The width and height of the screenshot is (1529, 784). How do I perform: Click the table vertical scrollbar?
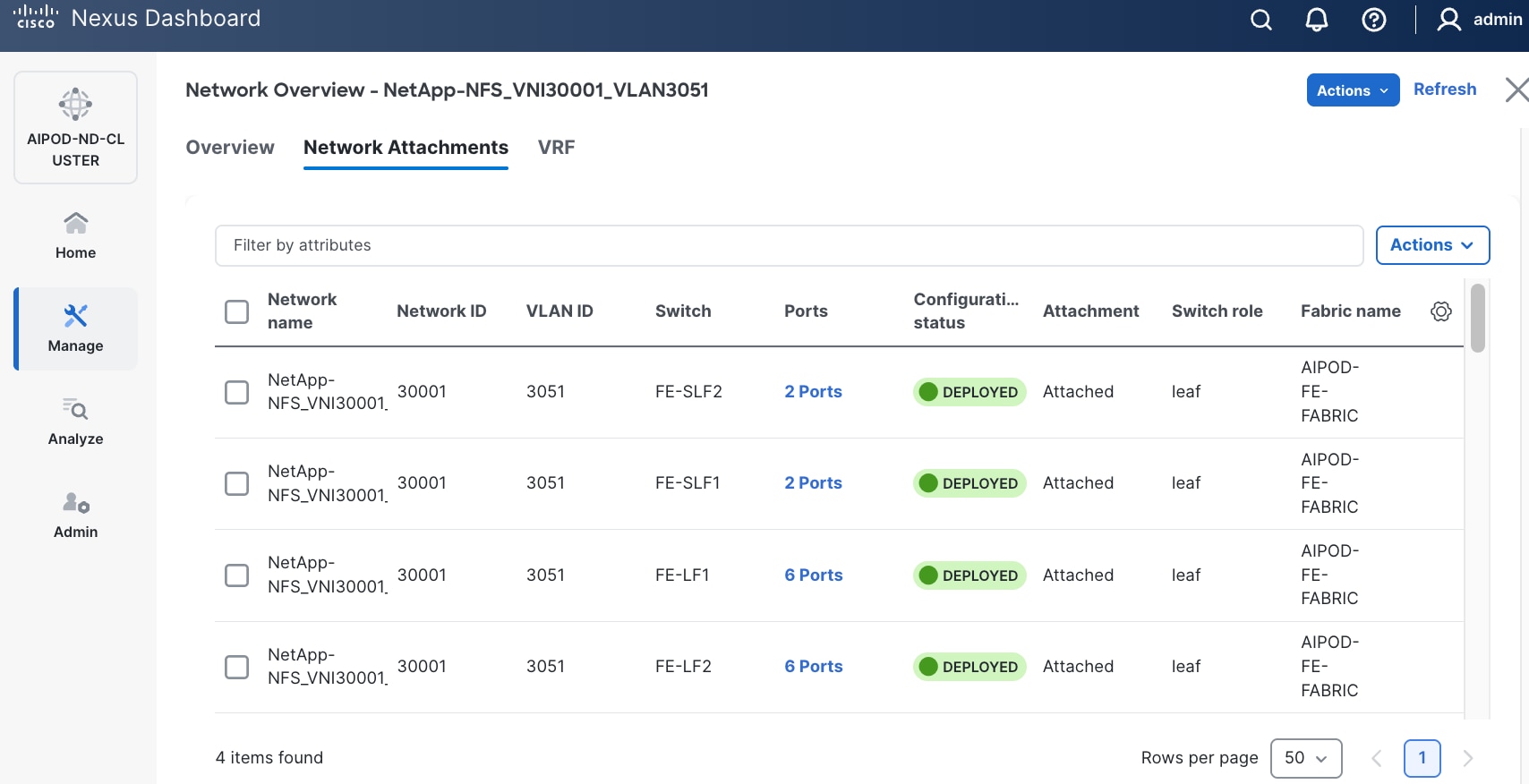pos(1477,319)
